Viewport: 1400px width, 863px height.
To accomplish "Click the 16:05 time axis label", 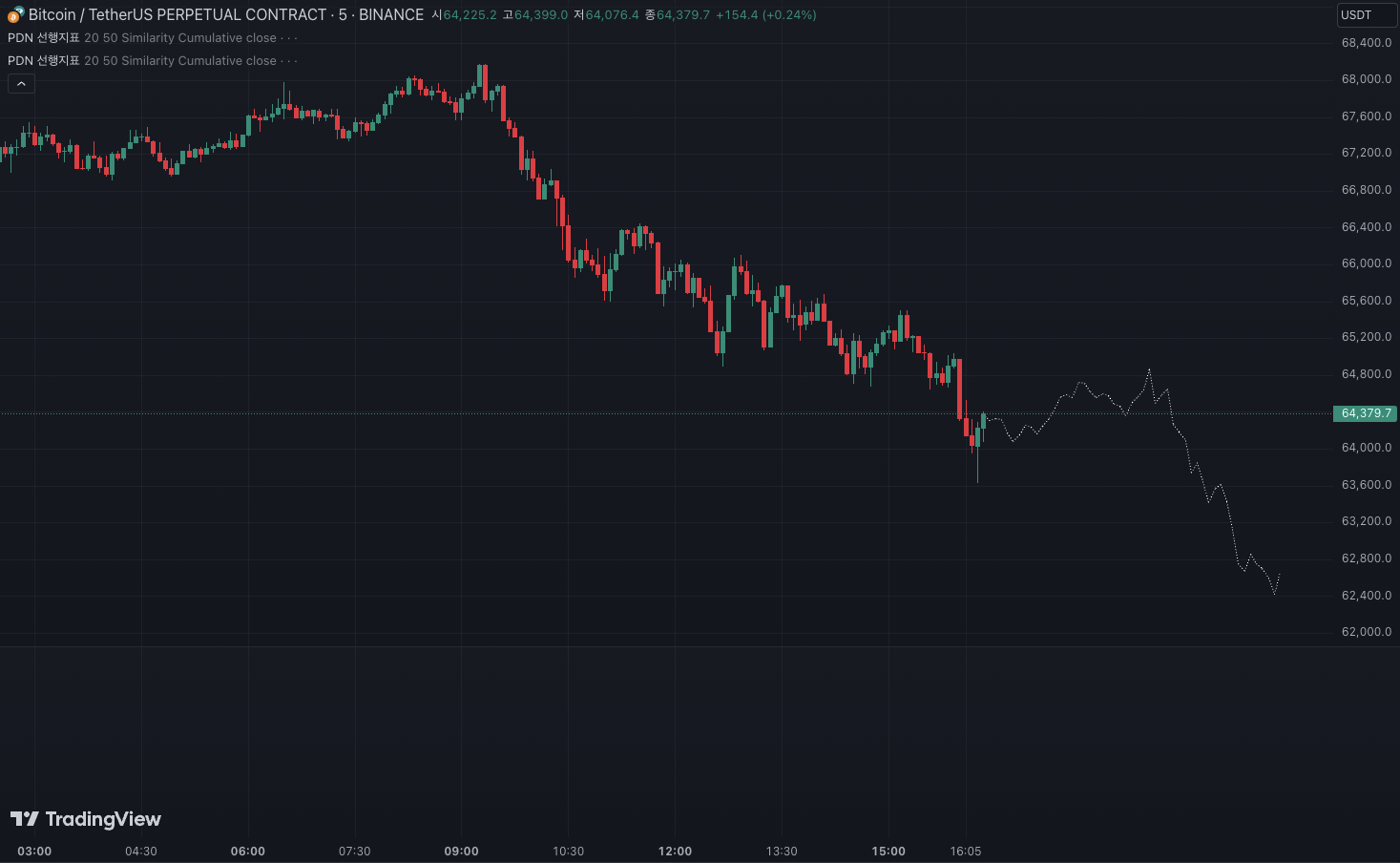I will pos(966,852).
